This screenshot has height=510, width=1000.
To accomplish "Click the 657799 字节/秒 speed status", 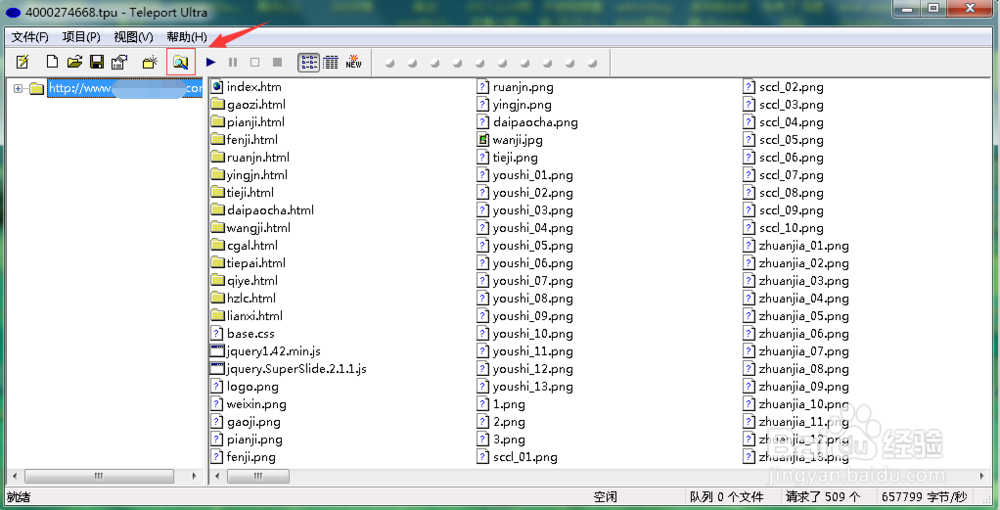I will pyautogui.click(x=923, y=497).
